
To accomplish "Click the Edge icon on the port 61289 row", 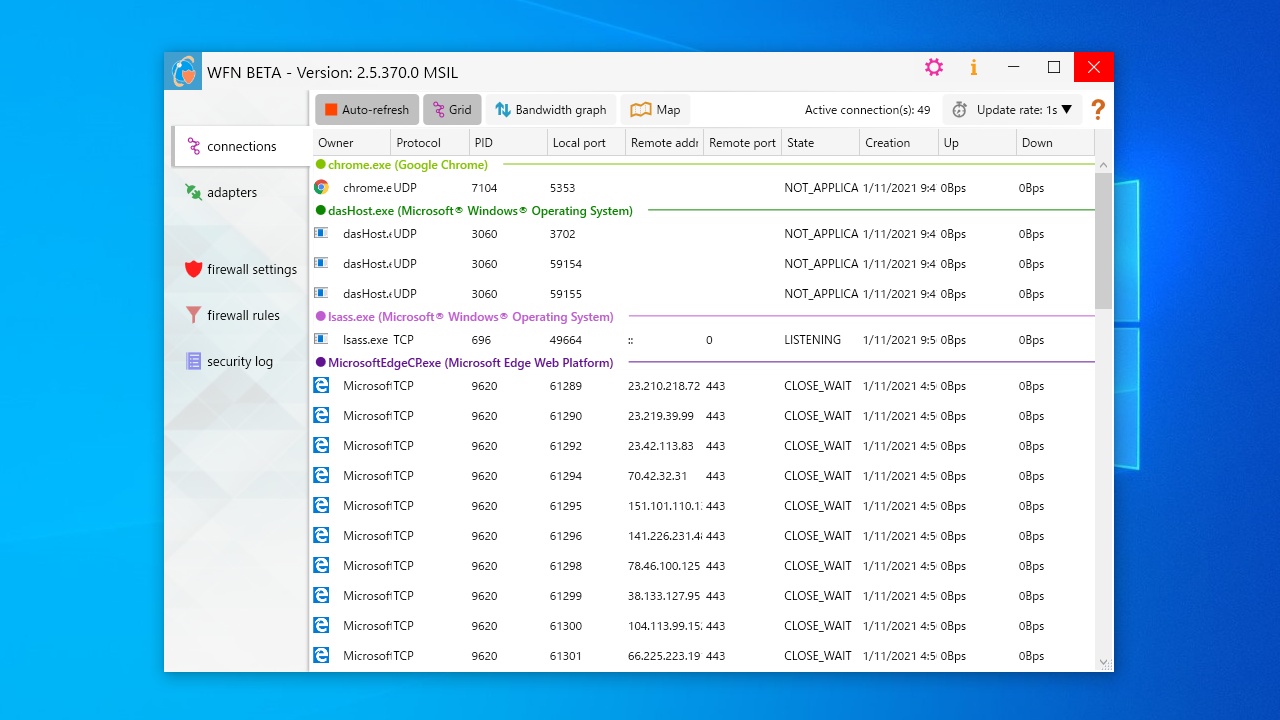I will (x=321, y=385).
